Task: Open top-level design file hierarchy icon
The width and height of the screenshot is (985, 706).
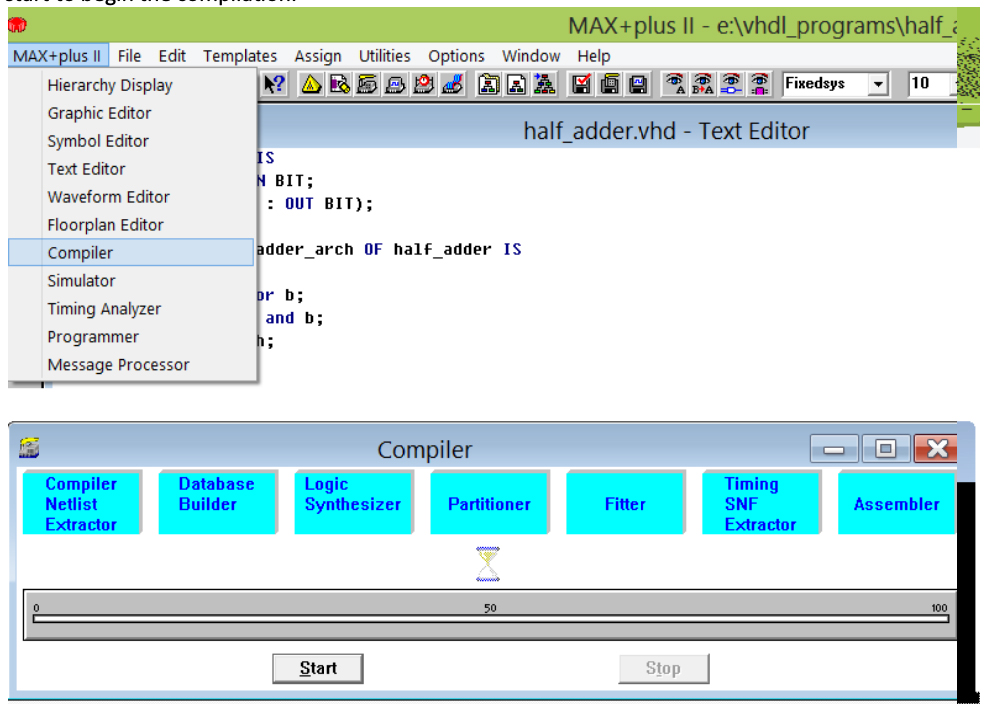Action: tap(545, 84)
